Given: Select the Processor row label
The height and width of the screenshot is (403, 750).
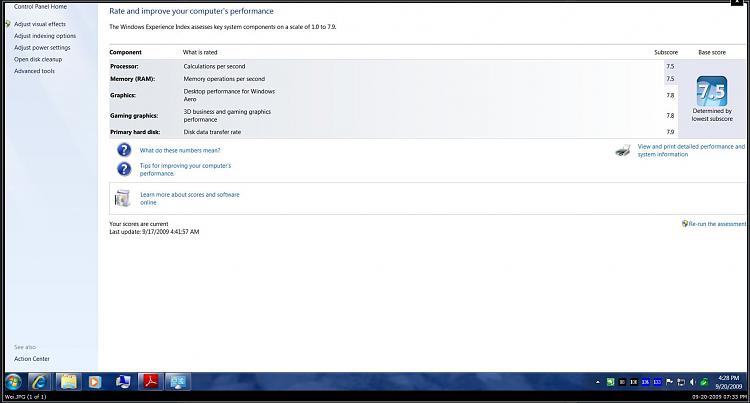Looking at the screenshot, I should coord(124,66).
